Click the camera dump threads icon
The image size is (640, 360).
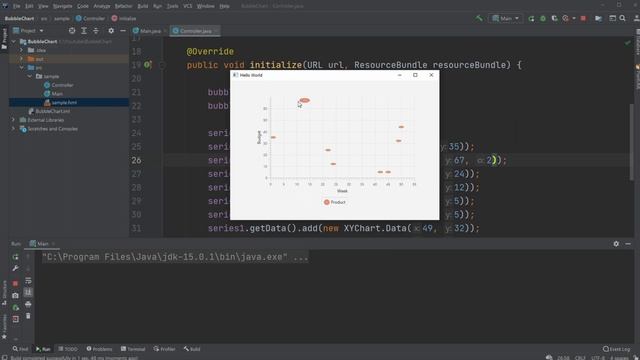pos(15,295)
